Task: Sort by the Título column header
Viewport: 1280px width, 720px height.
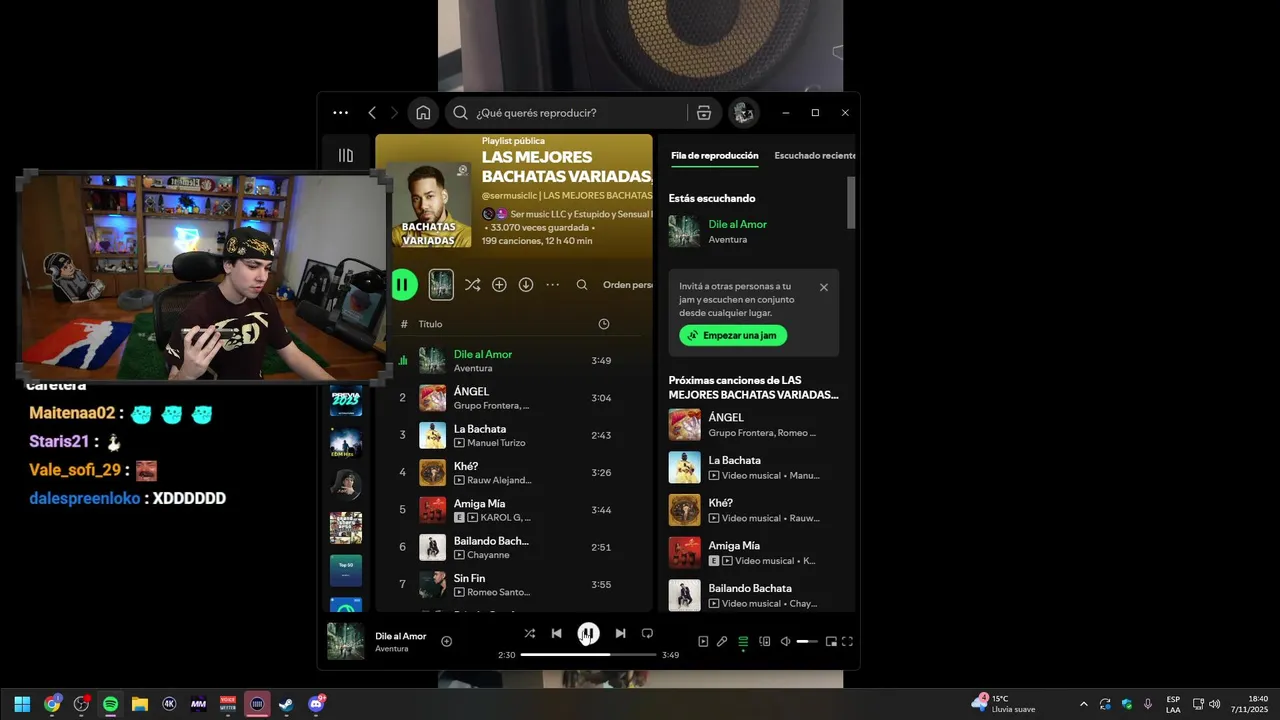Action: [x=430, y=324]
